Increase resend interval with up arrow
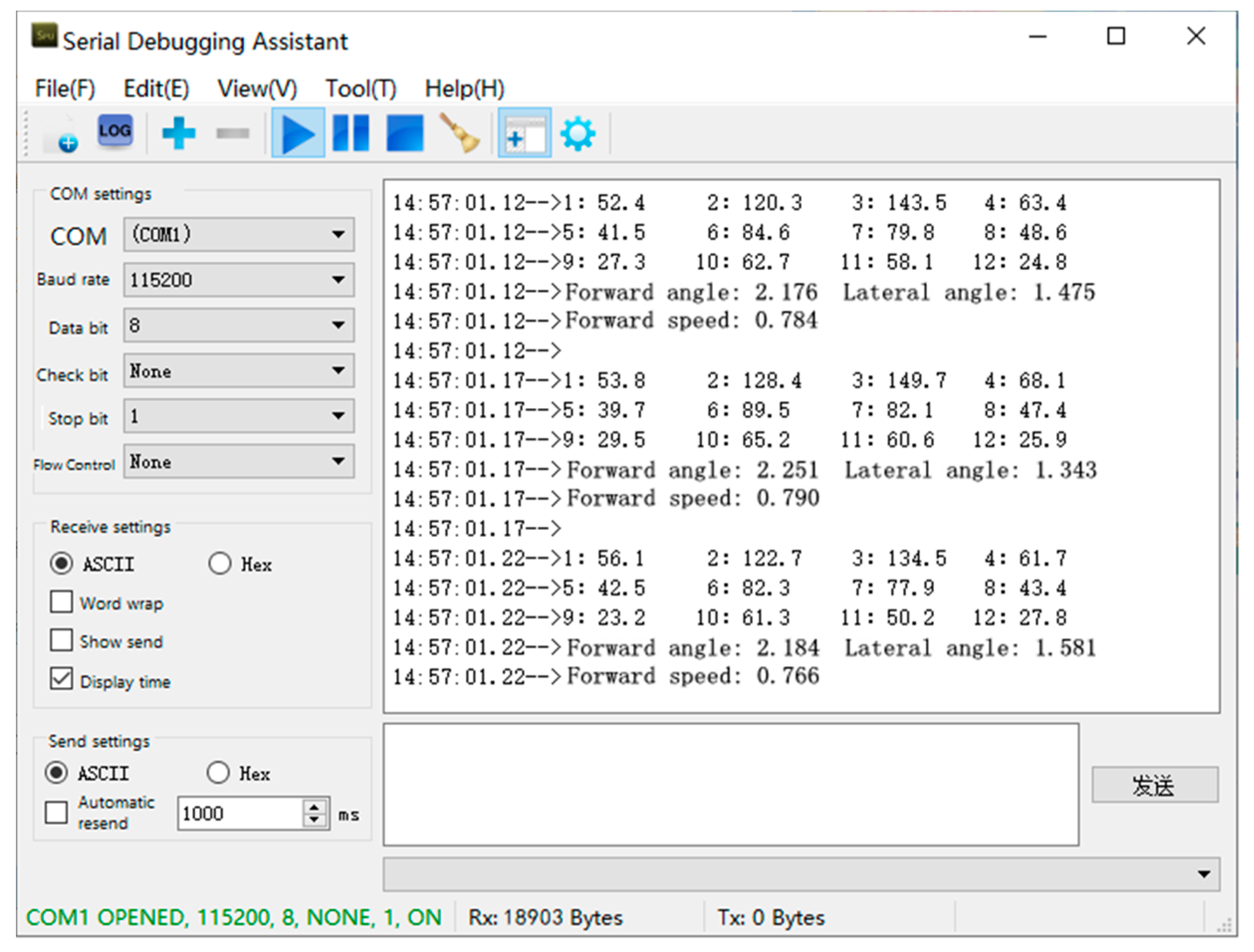Viewport: 1254px width, 952px height. pos(314,806)
